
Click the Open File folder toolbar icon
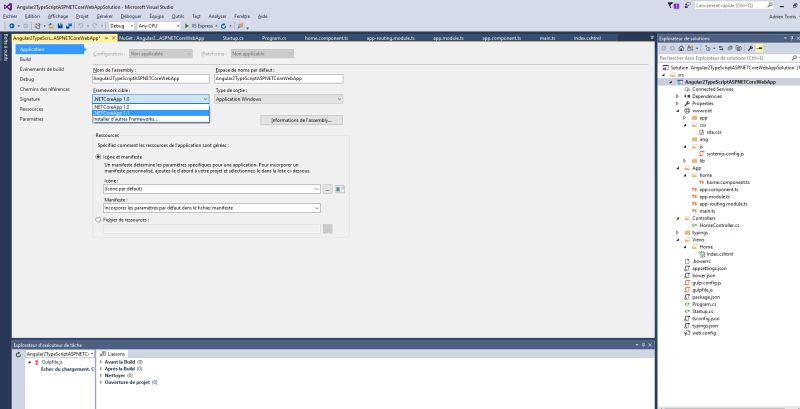click(x=52, y=25)
